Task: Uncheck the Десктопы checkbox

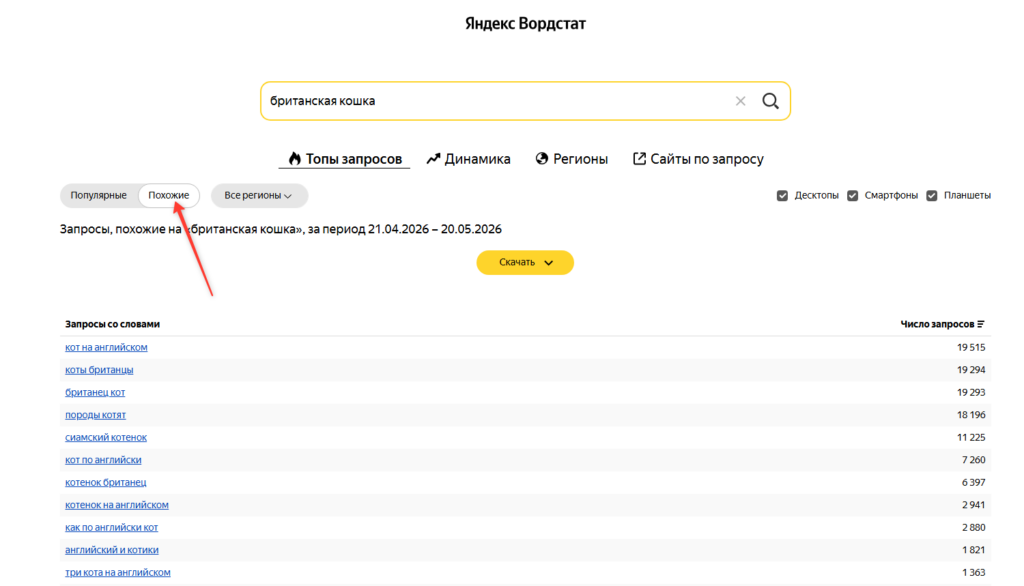Action: 782,195
